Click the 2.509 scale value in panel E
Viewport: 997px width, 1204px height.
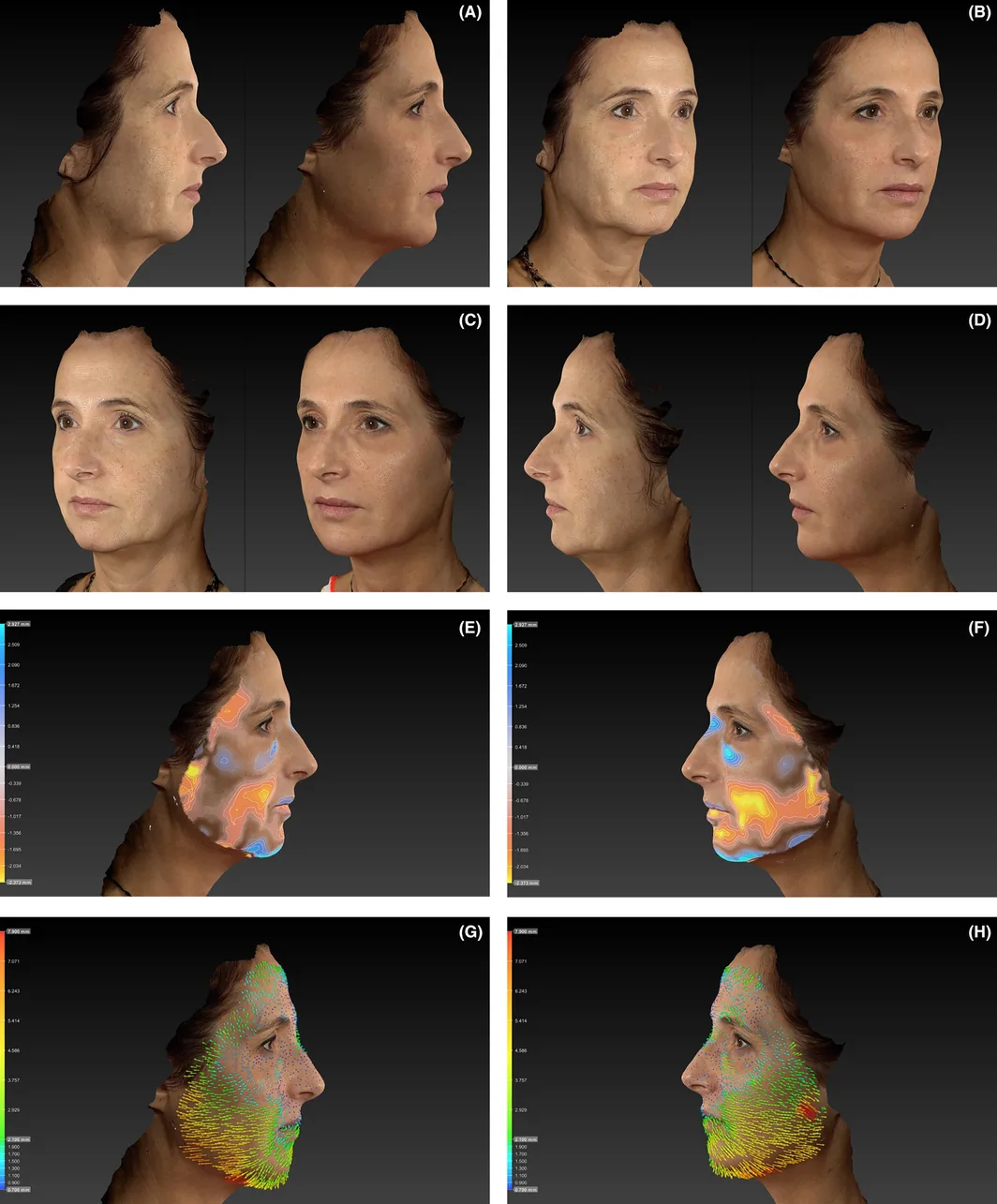coord(14,645)
